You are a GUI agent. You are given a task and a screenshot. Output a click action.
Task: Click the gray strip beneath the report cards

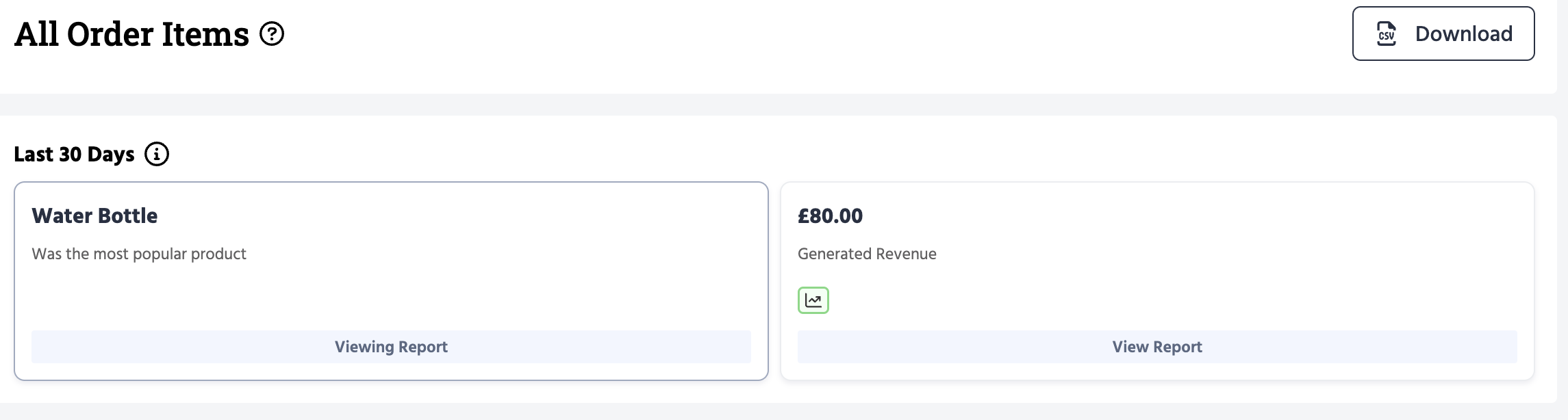click(753, 412)
